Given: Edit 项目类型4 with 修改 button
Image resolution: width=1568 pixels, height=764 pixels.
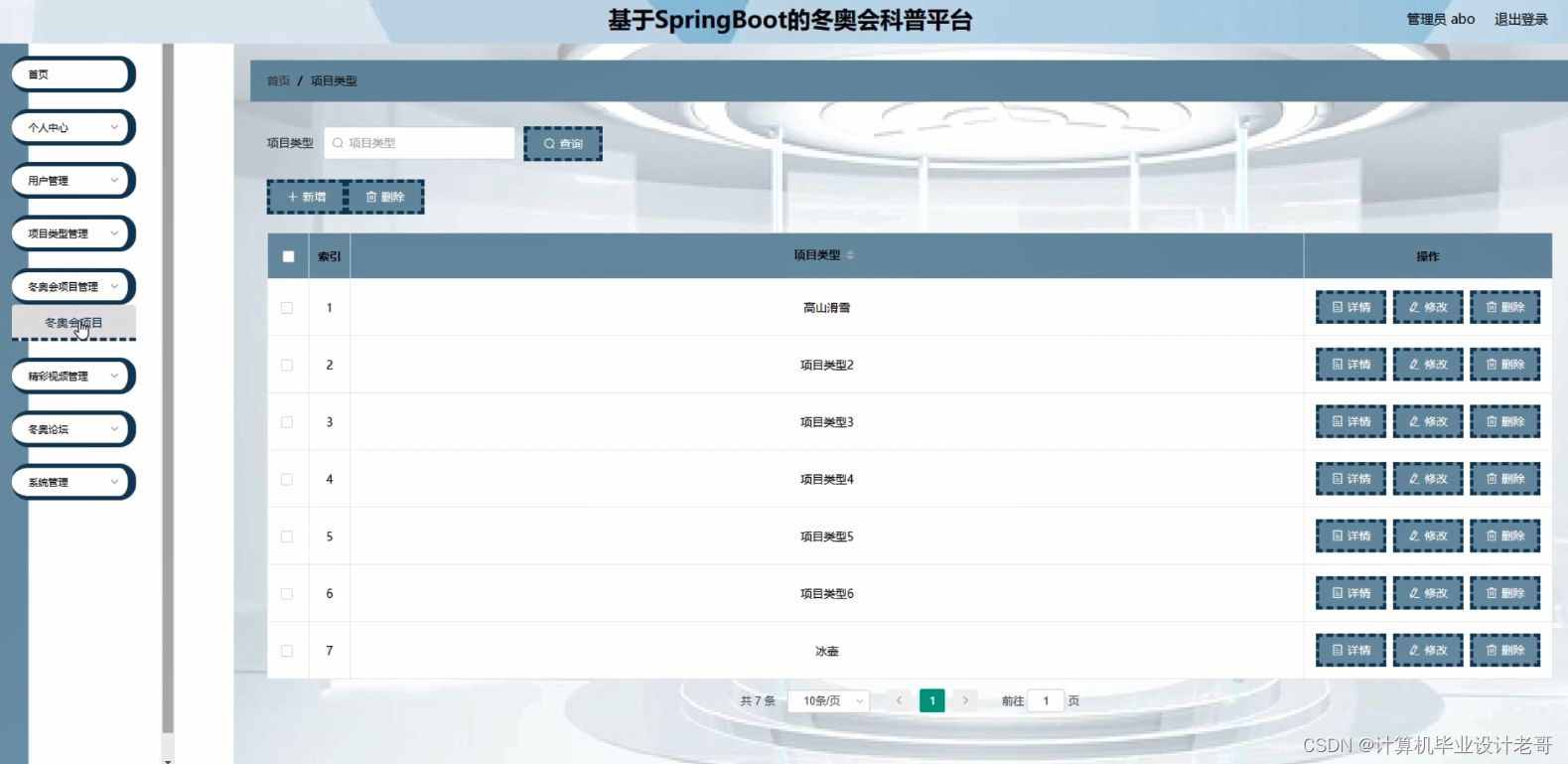Looking at the screenshot, I should [x=1428, y=479].
